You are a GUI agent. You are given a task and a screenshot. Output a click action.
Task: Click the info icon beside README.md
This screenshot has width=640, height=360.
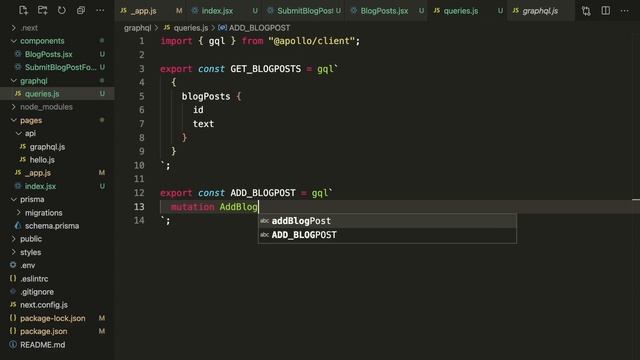tap(13, 344)
